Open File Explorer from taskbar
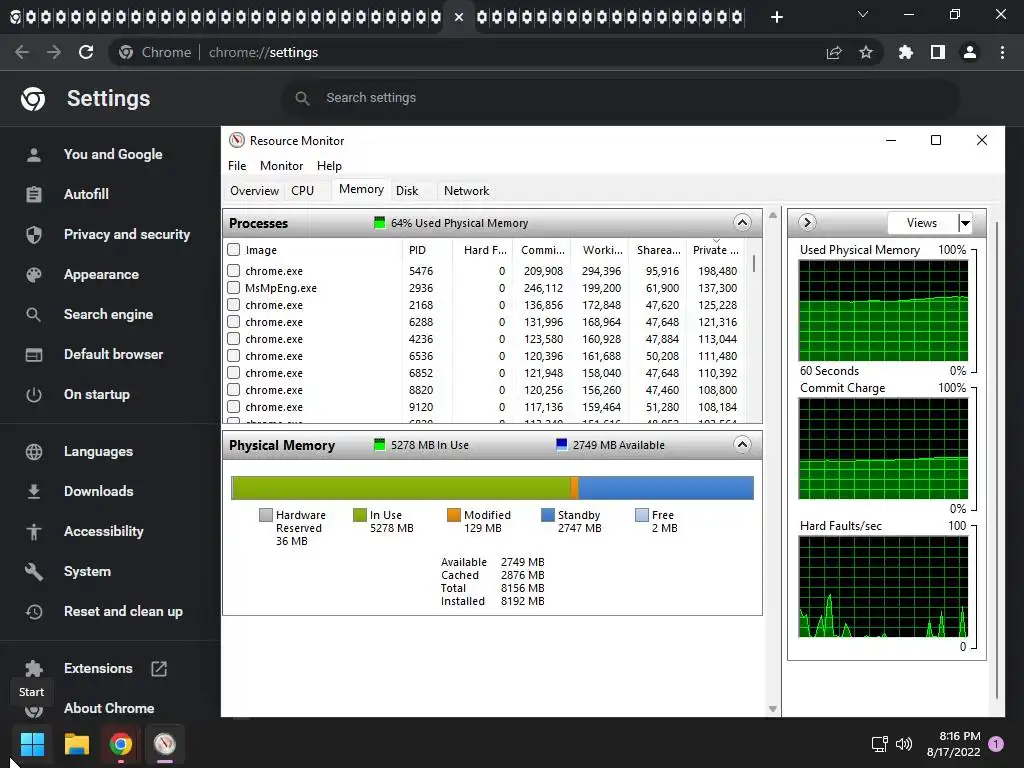 pyautogui.click(x=76, y=744)
